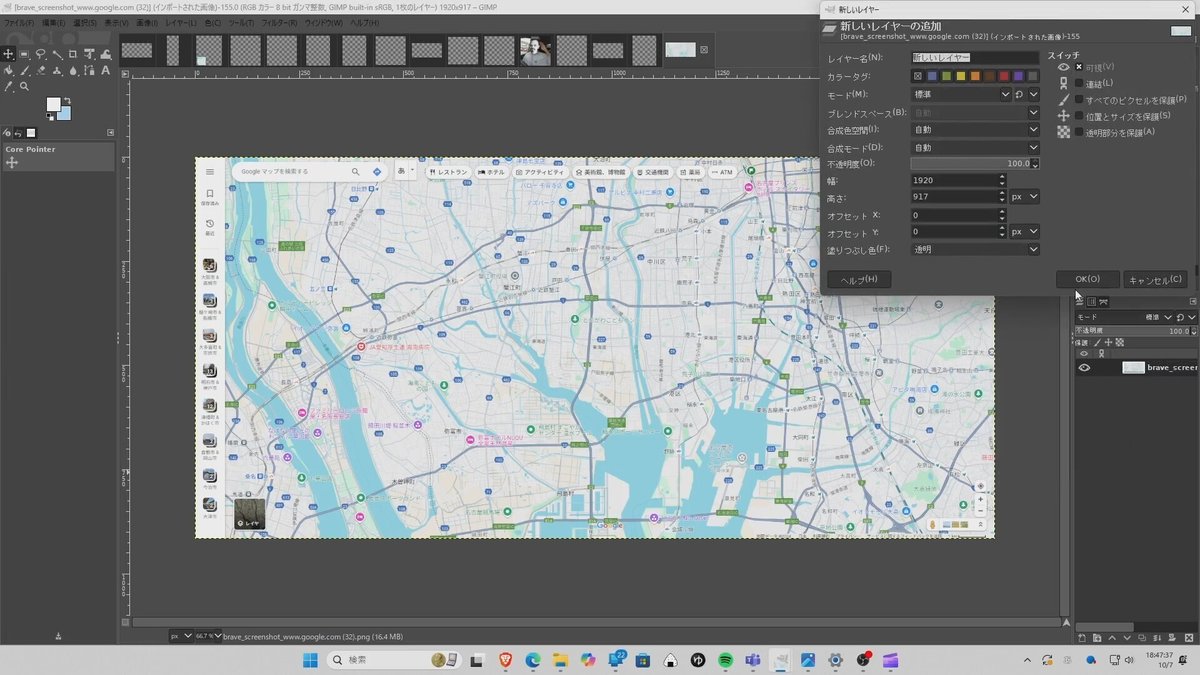This screenshot has width=1200, height=675.
Task: Enable すべてのピクセルを保護(P) checkbox
Action: [x=1079, y=100]
